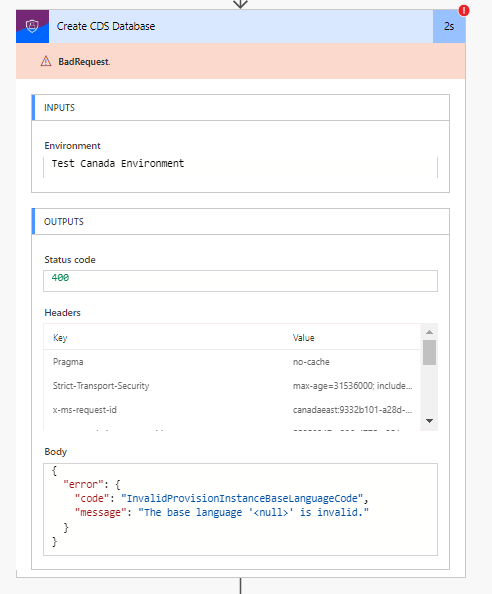The height and width of the screenshot is (594, 492).
Task: Click the BadRequest error message
Action: [84, 62]
